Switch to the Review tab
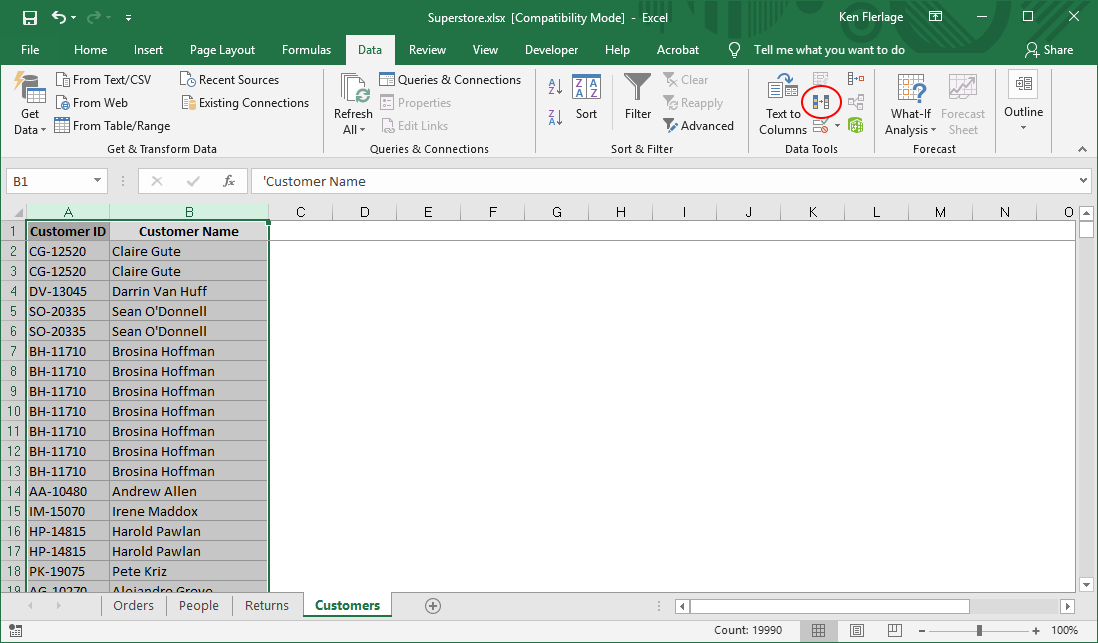The height and width of the screenshot is (643, 1098). tap(427, 50)
